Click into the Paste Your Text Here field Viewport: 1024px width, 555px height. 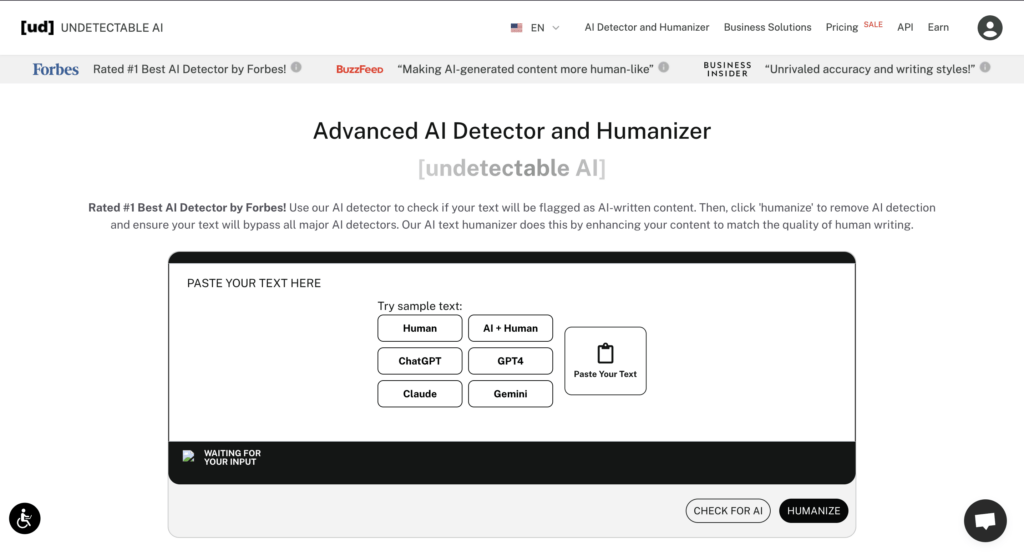point(512,352)
